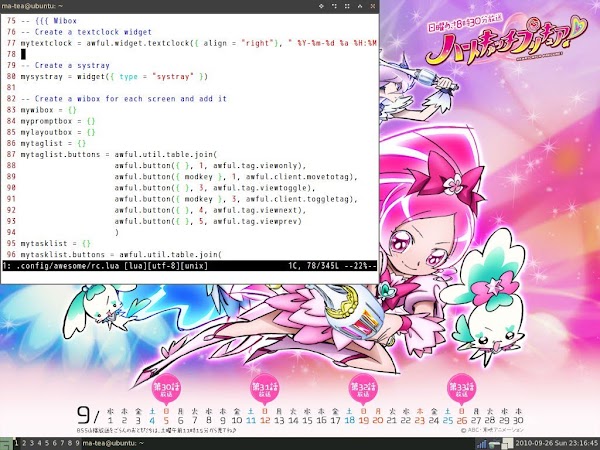The image size is (600, 450).
Task: Click the terminal title 'ma-tea@ubuntu: ~' in the titlebar
Action: [x=32, y=6]
